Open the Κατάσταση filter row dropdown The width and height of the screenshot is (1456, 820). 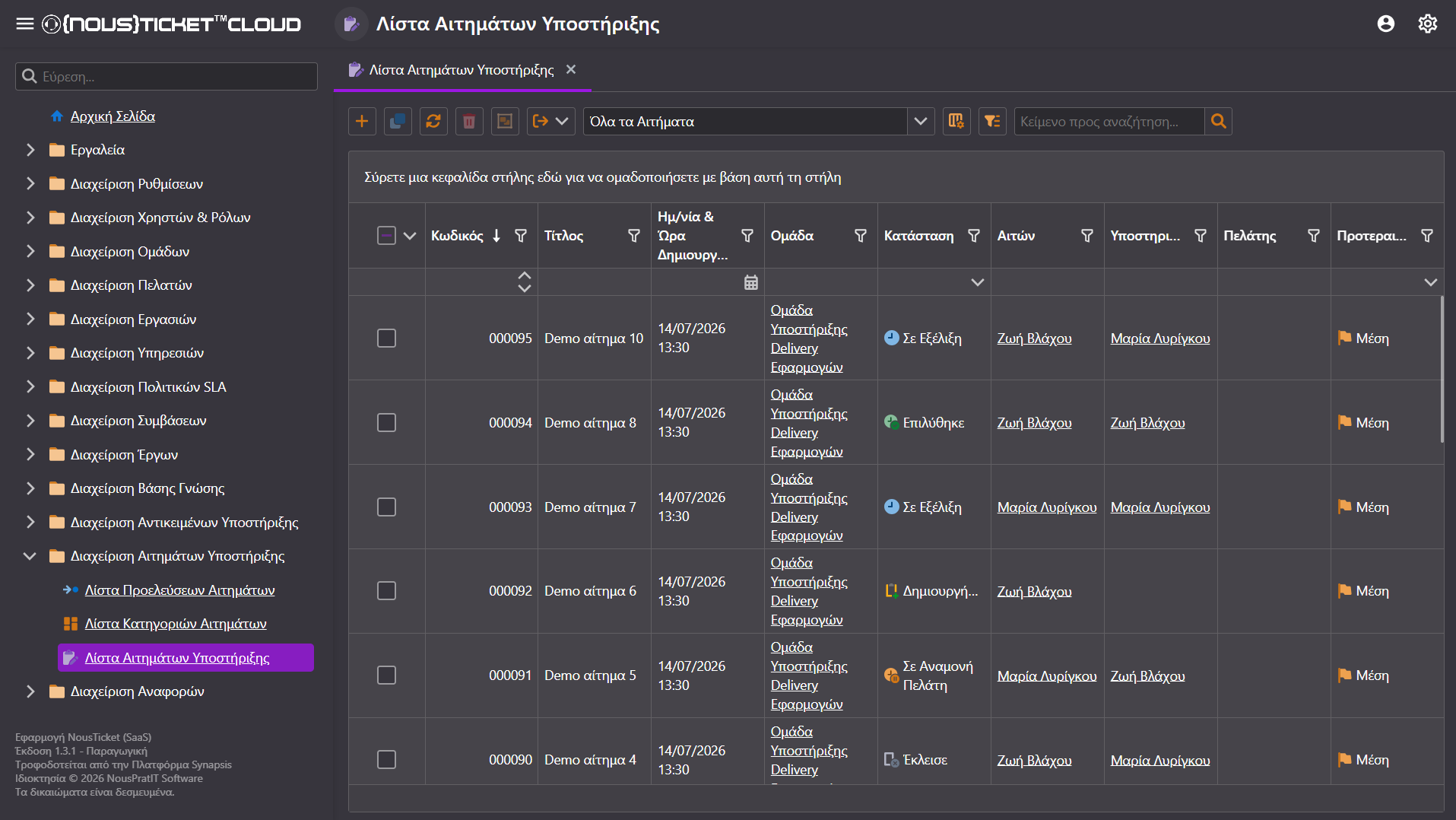pos(978,282)
